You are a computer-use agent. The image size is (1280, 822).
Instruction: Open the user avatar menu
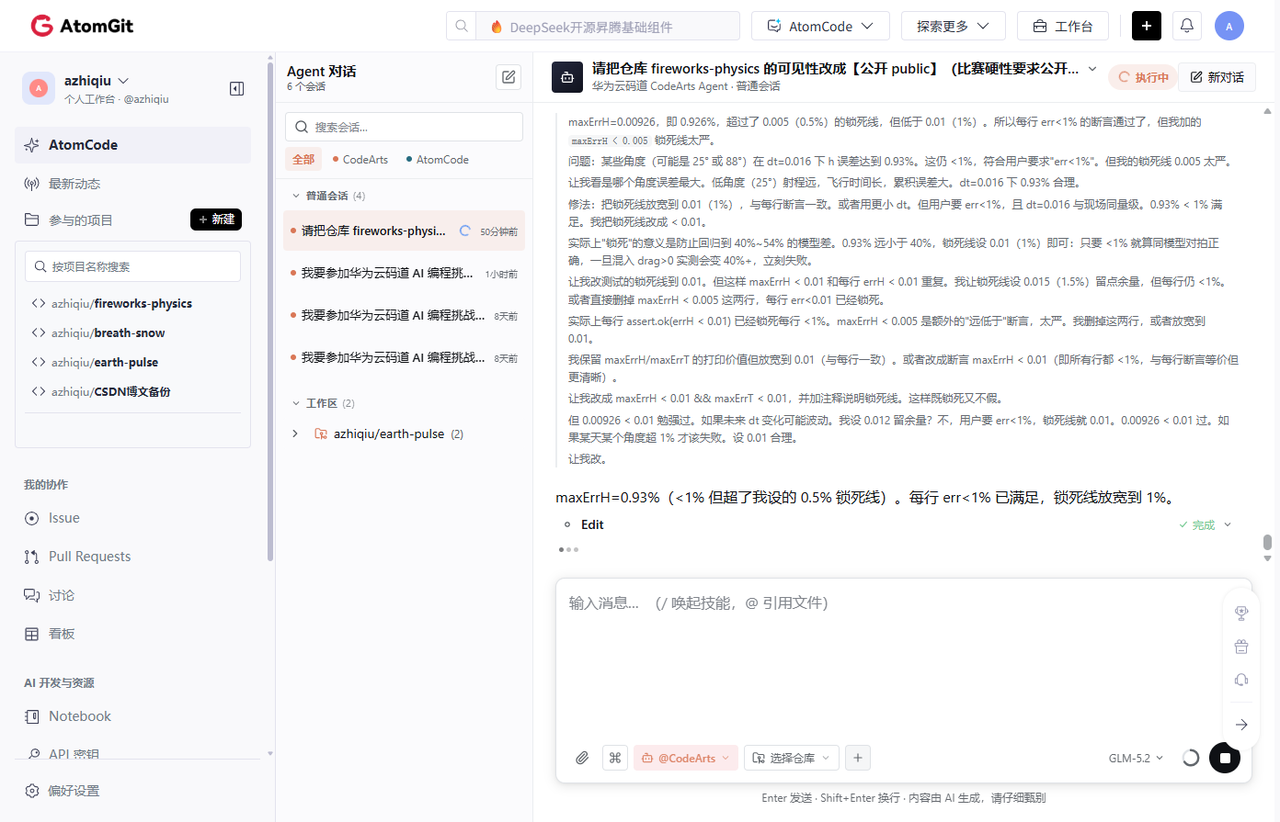(x=1229, y=26)
